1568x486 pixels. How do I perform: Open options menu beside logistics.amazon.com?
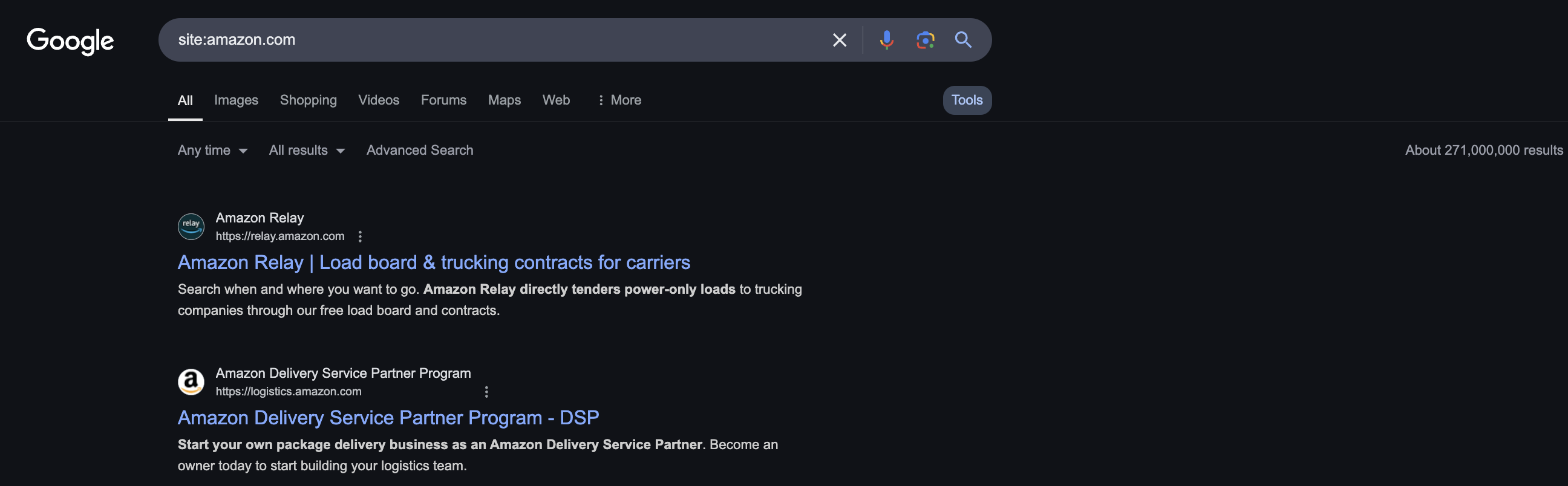pos(486,392)
